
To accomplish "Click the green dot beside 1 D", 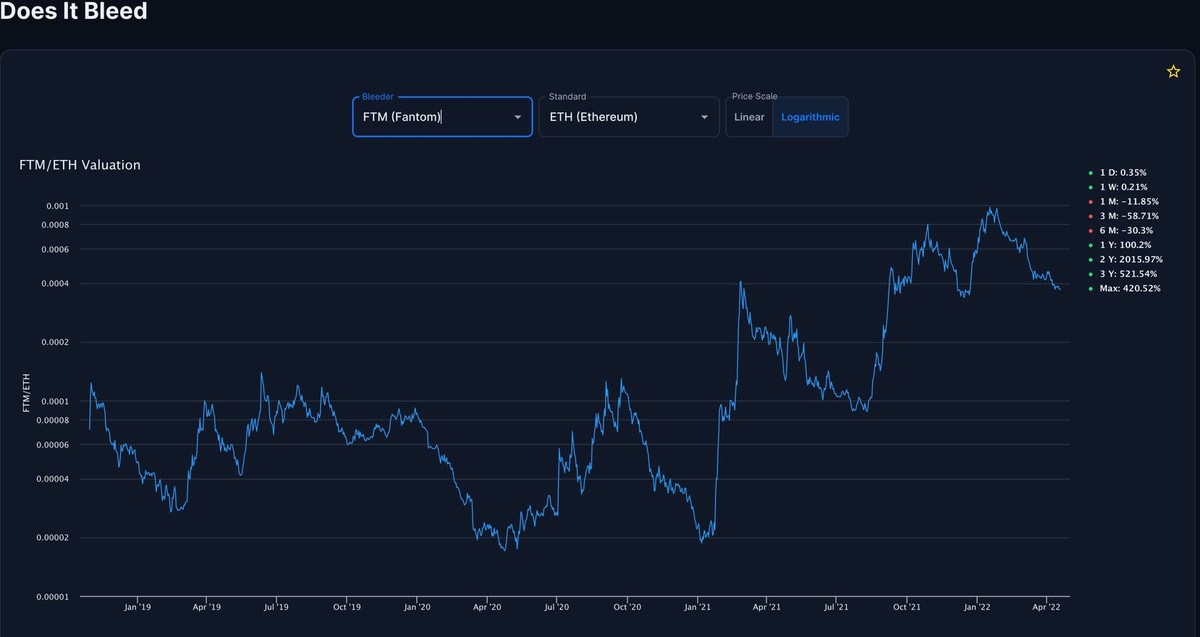I will click(1091, 173).
